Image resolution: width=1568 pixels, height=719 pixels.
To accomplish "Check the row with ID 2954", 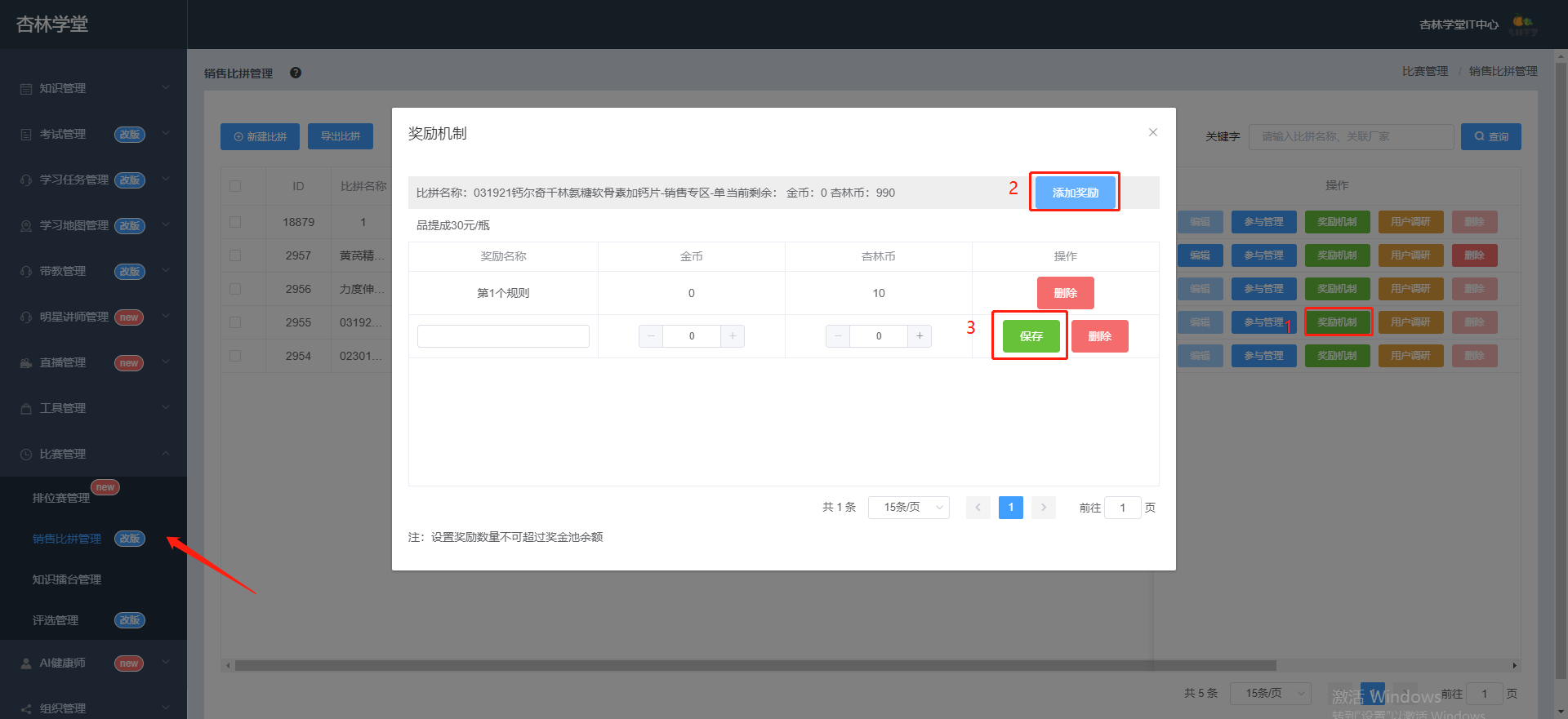I will click(x=235, y=356).
